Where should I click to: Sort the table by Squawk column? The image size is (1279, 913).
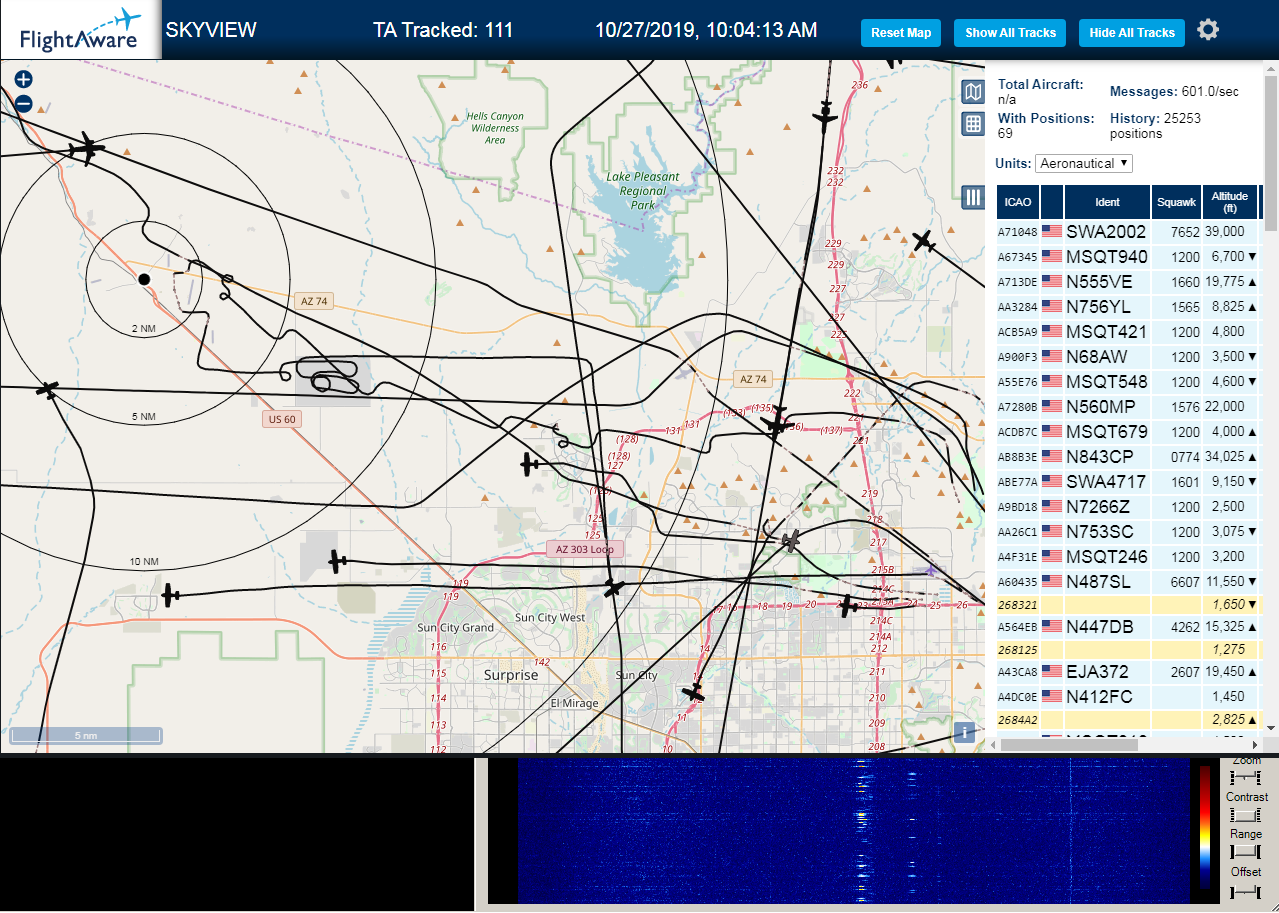pyautogui.click(x=1176, y=202)
